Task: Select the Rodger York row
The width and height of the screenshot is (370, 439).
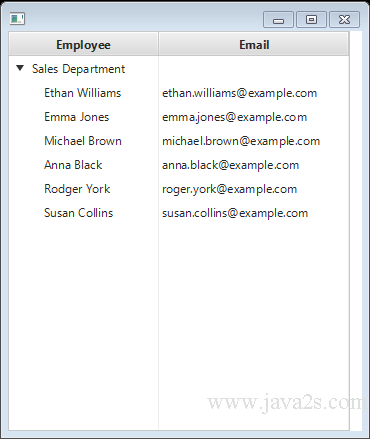Action: tap(179, 189)
